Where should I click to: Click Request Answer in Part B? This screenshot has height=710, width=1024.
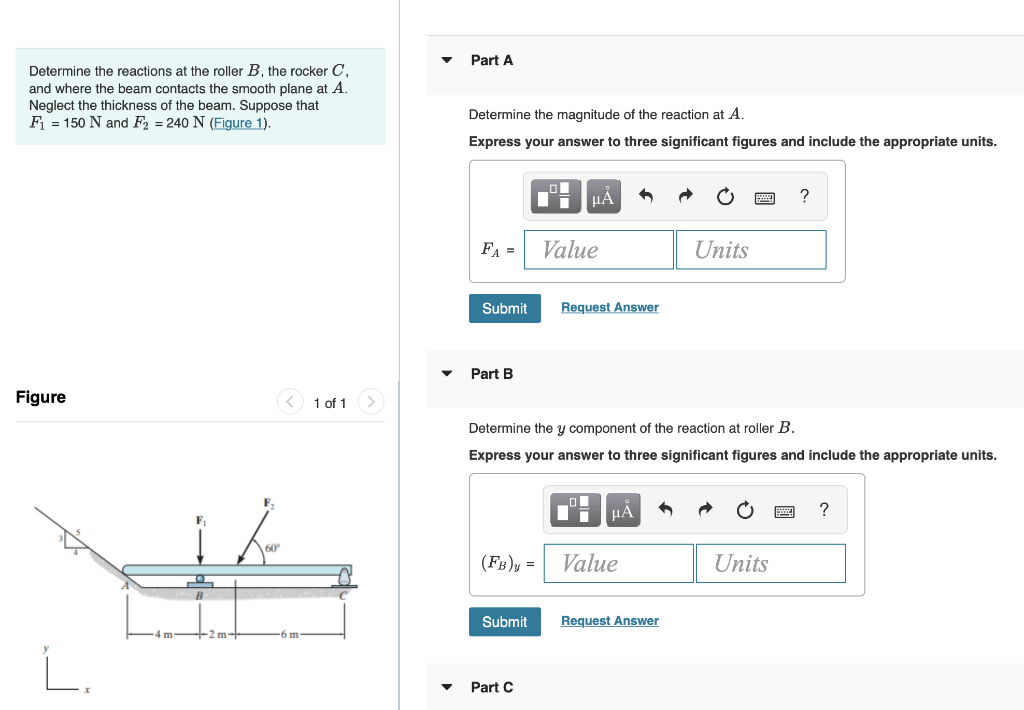point(609,621)
